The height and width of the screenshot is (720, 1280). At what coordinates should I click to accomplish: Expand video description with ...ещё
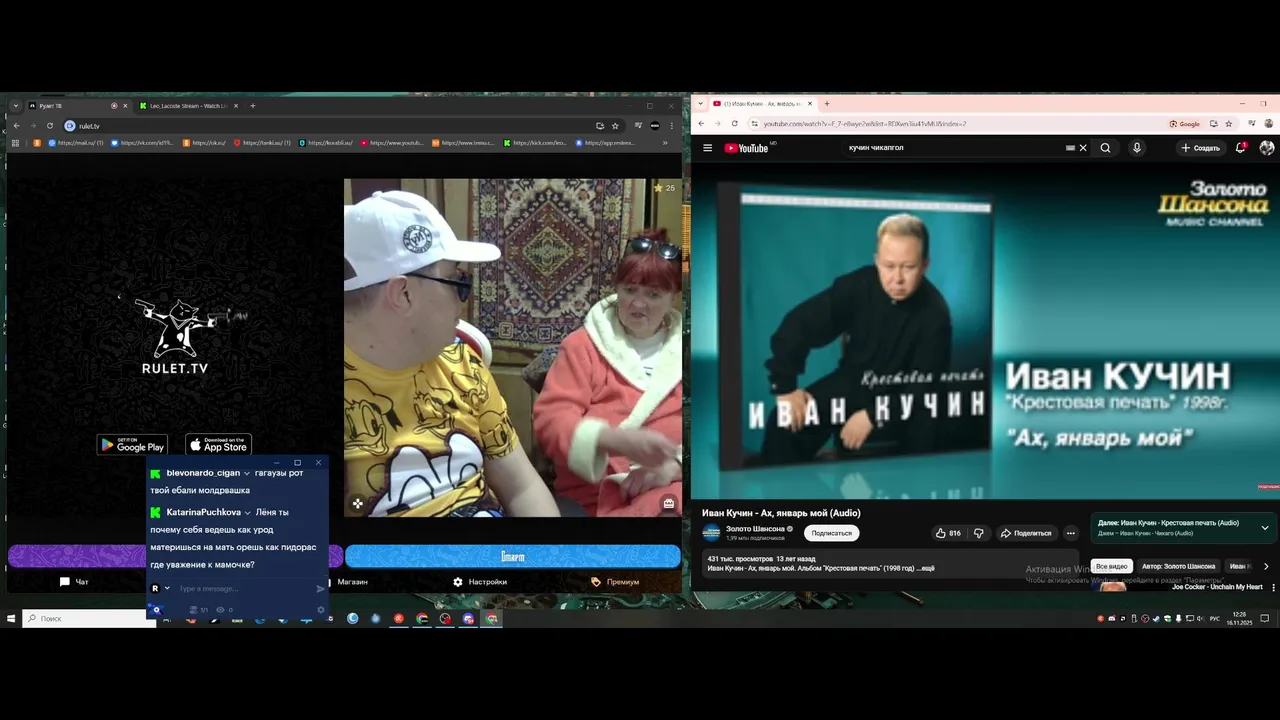click(927, 568)
